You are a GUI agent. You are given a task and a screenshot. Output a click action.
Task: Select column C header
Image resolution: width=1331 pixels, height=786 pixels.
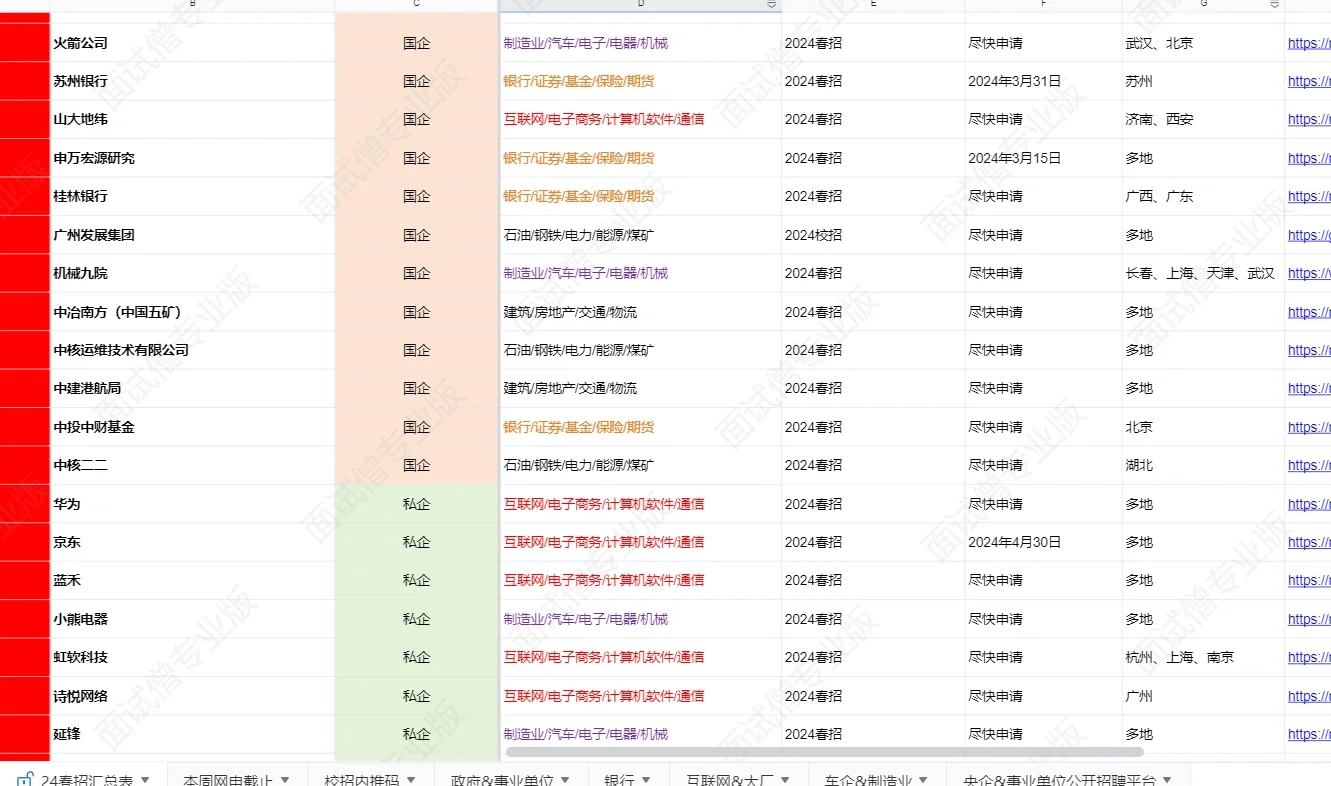[416, 5]
